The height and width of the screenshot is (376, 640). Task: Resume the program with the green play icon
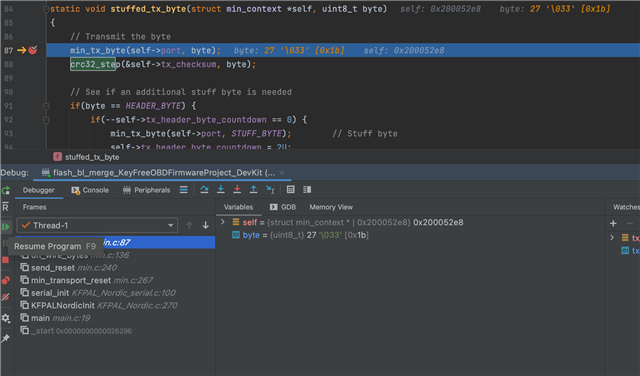(6, 227)
